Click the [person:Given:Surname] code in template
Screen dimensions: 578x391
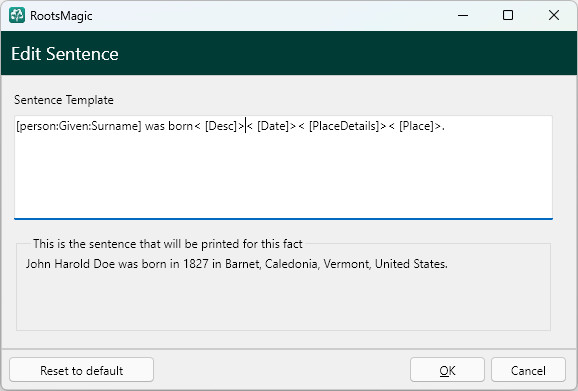[x=79, y=126]
